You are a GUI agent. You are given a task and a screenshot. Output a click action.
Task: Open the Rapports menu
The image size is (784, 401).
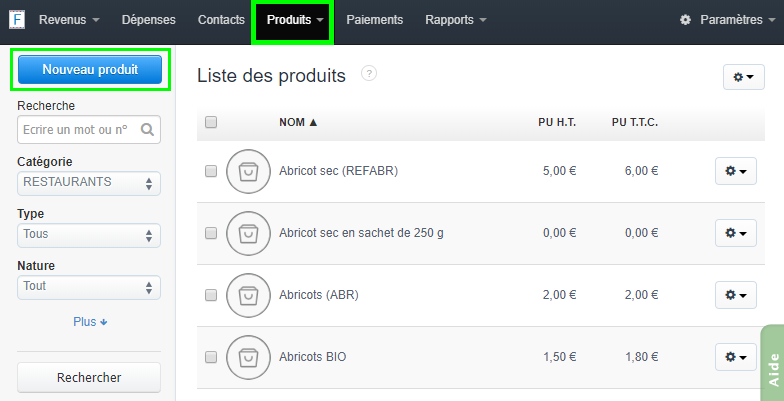point(455,20)
